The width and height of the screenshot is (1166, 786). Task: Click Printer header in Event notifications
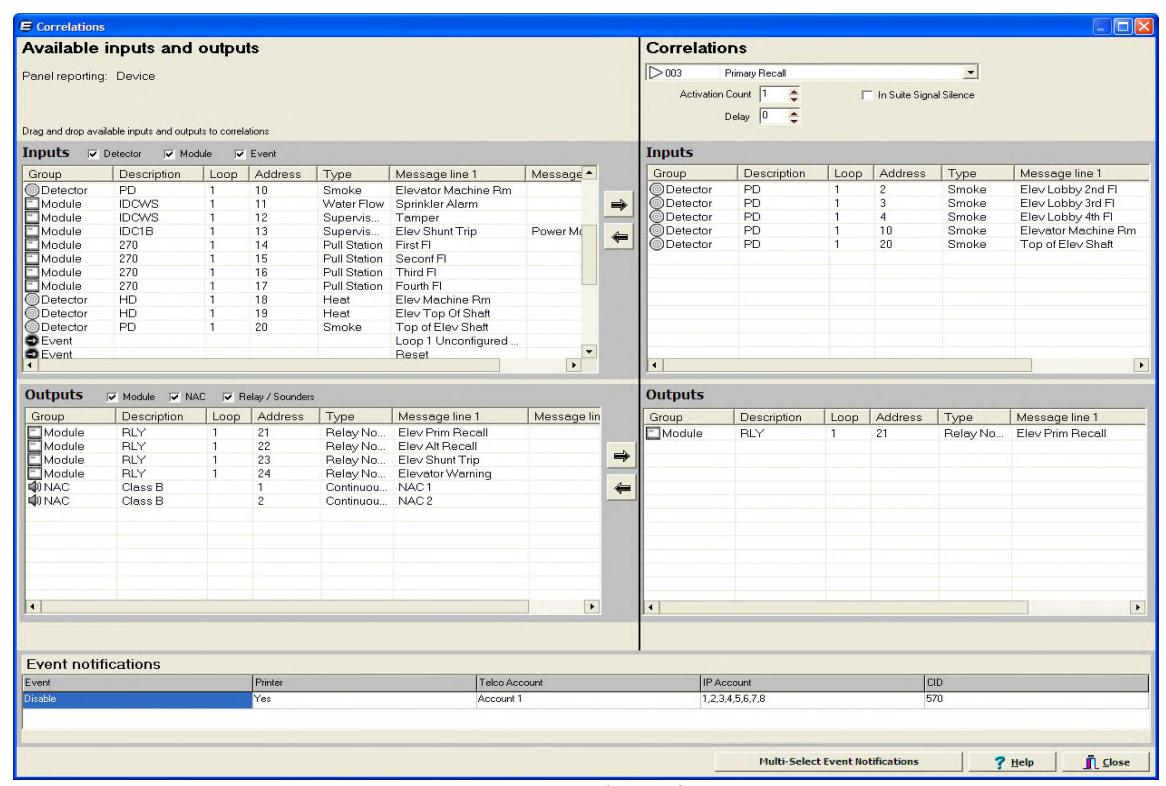click(x=364, y=683)
